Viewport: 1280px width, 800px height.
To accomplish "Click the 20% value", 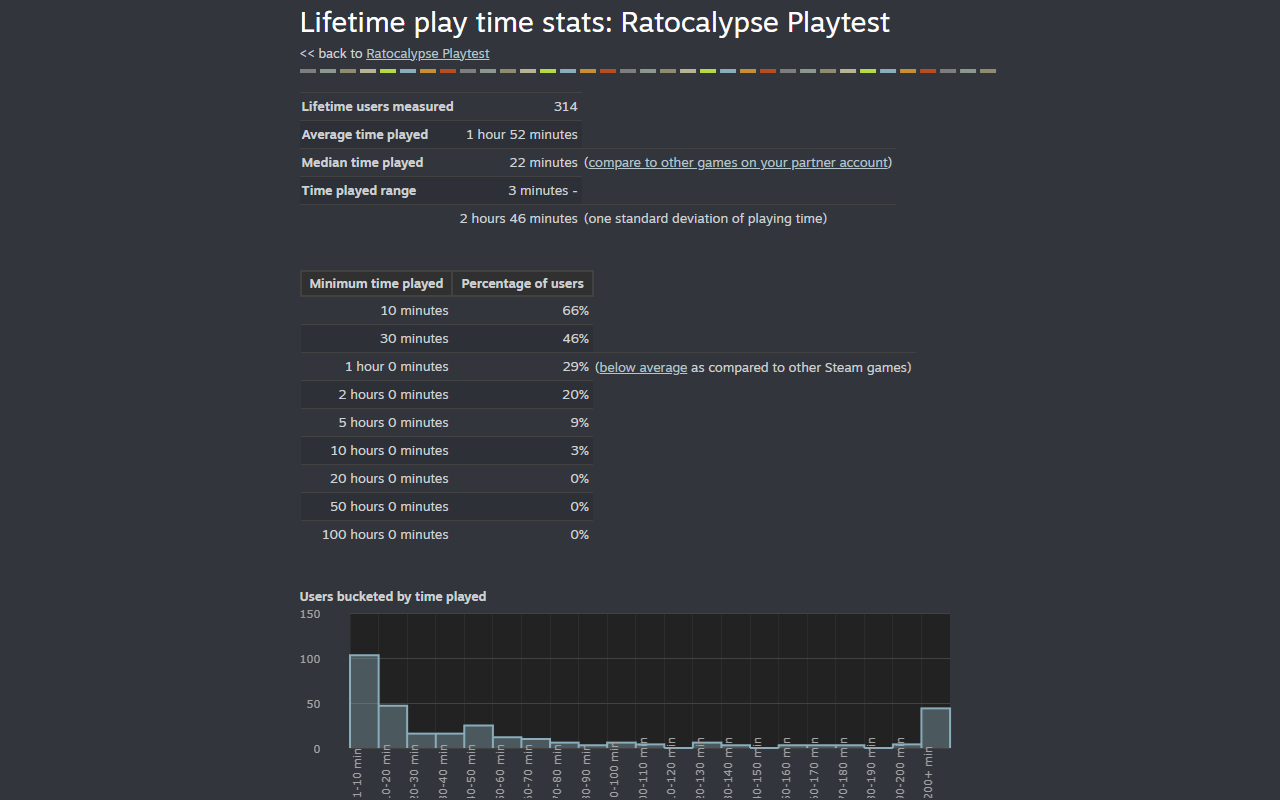I will coord(576,394).
